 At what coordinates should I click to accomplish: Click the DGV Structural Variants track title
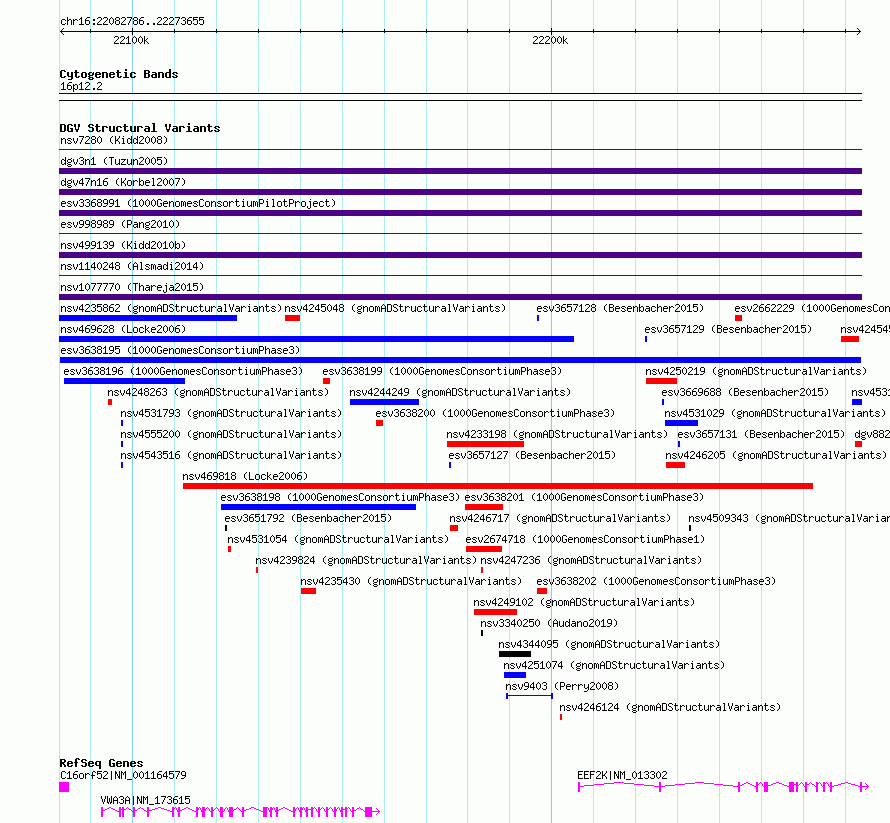(x=140, y=128)
